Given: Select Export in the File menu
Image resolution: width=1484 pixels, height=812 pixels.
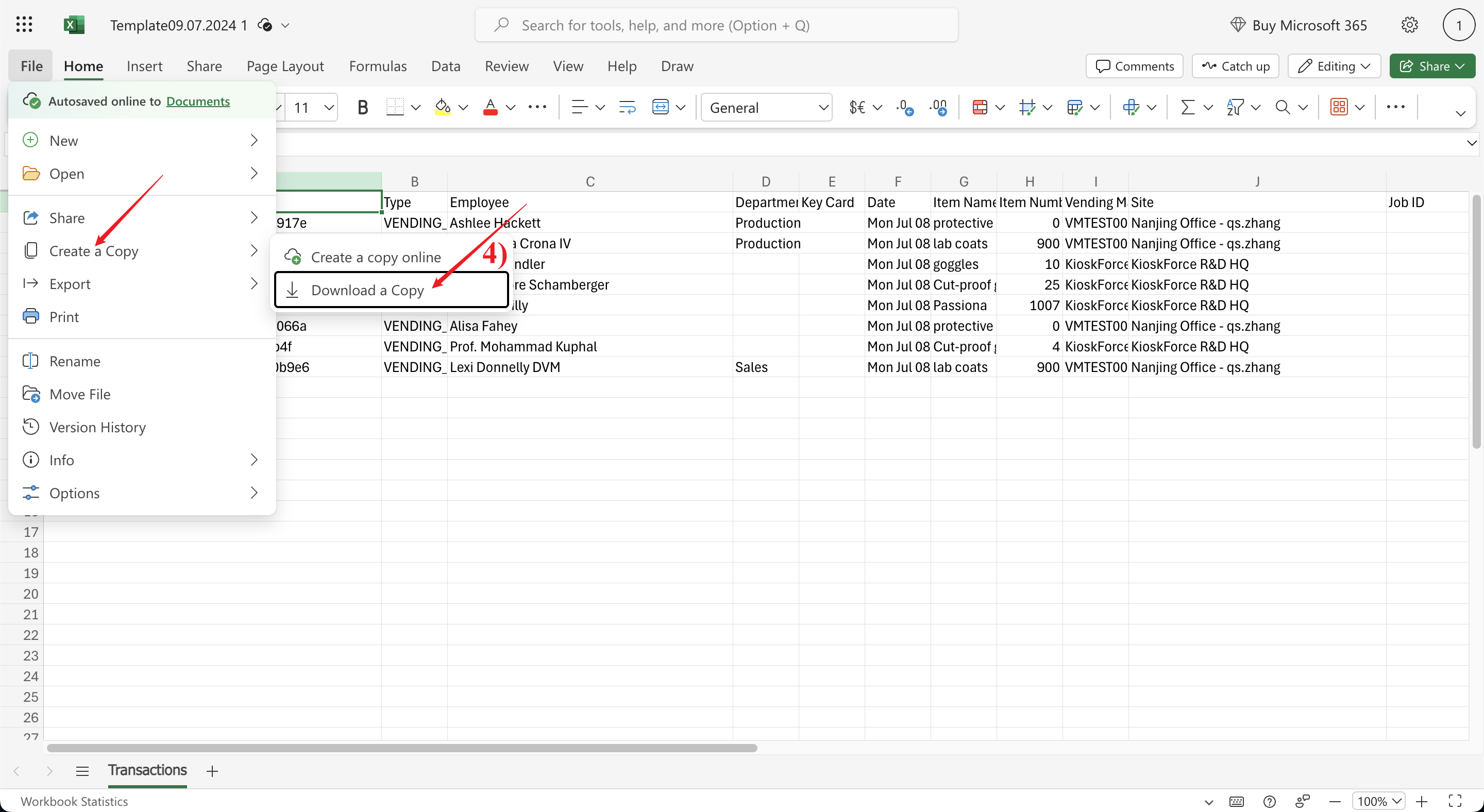Looking at the screenshot, I should [142, 283].
